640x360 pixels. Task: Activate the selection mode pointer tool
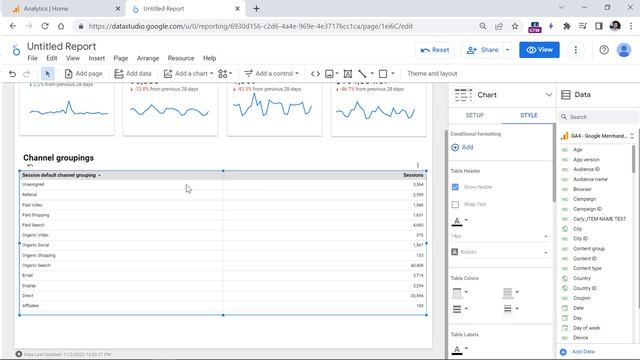(x=48, y=74)
